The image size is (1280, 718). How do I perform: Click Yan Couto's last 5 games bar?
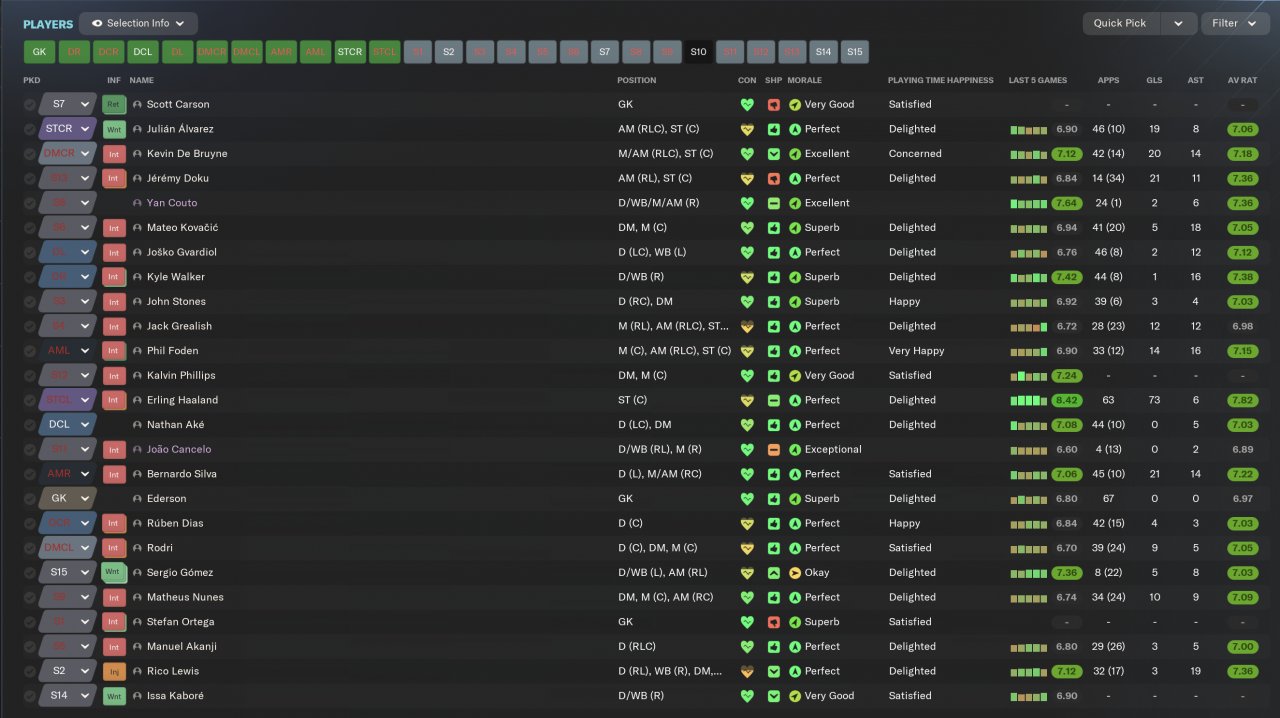(x=1030, y=203)
